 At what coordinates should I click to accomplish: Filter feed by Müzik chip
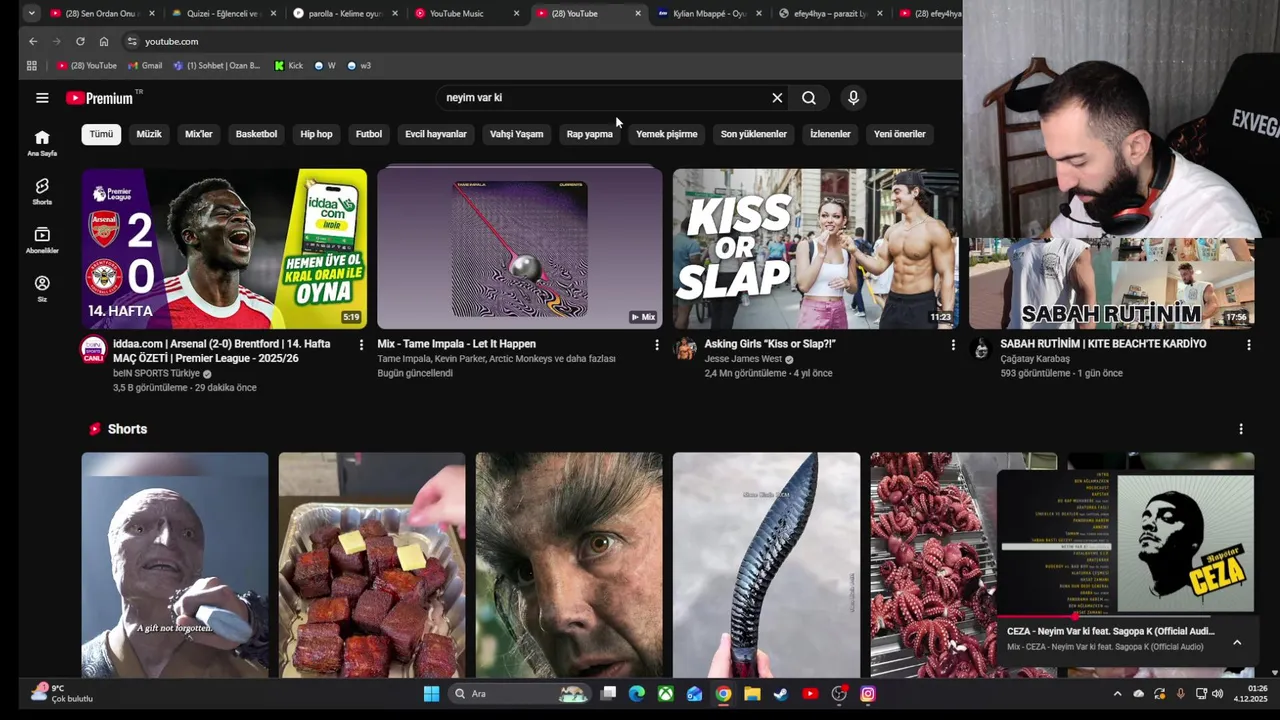tap(149, 134)
